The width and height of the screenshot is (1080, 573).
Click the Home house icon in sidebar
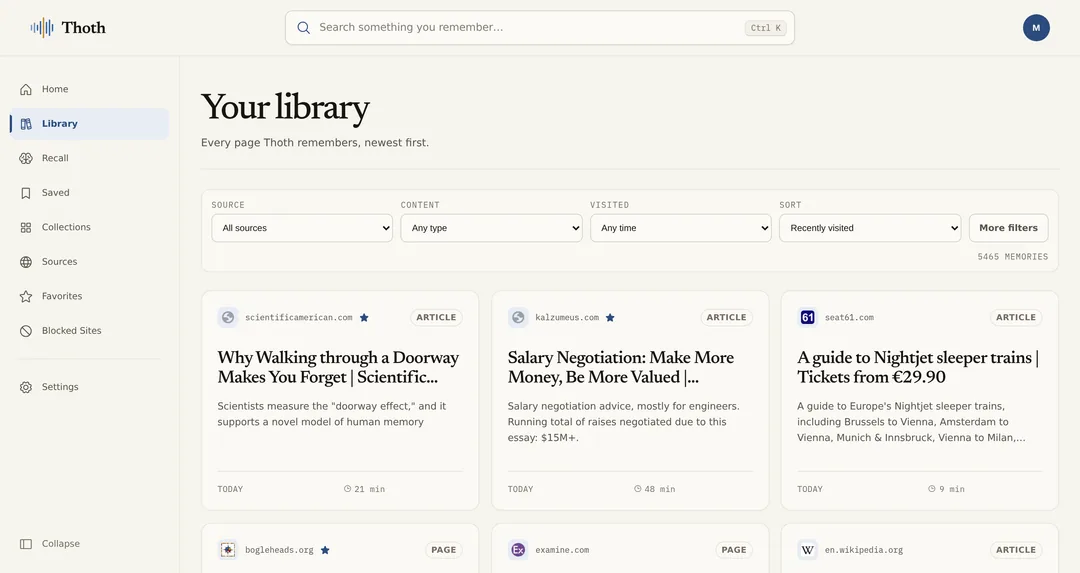tap(26, 90)
